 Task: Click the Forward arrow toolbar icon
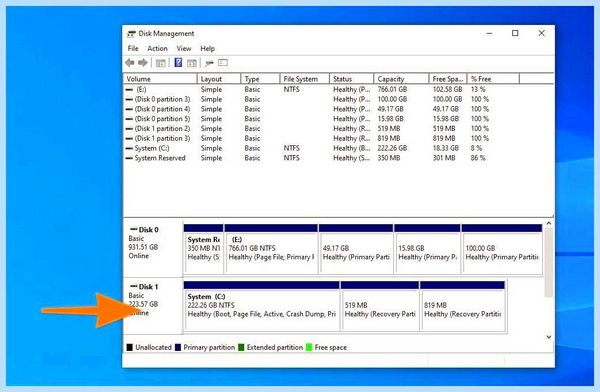coord(143,63)
